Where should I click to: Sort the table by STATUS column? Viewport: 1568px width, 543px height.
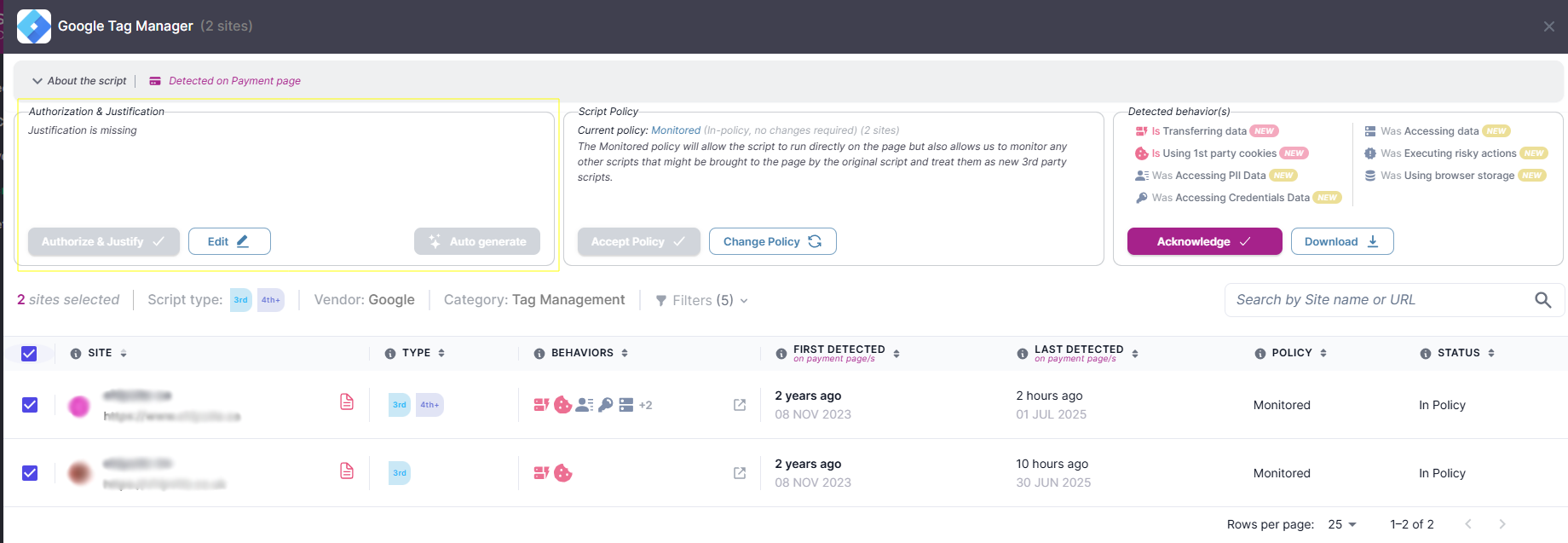pyautogui.click(x=1491, y=353)
